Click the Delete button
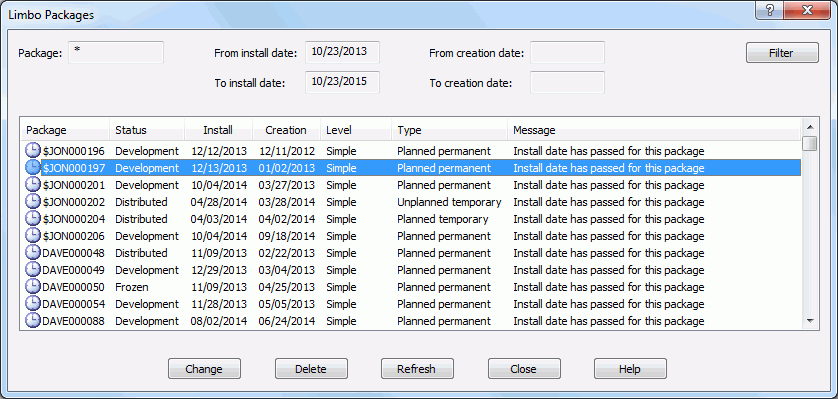This screenshot has width=838, height=399. coord(311,369)
